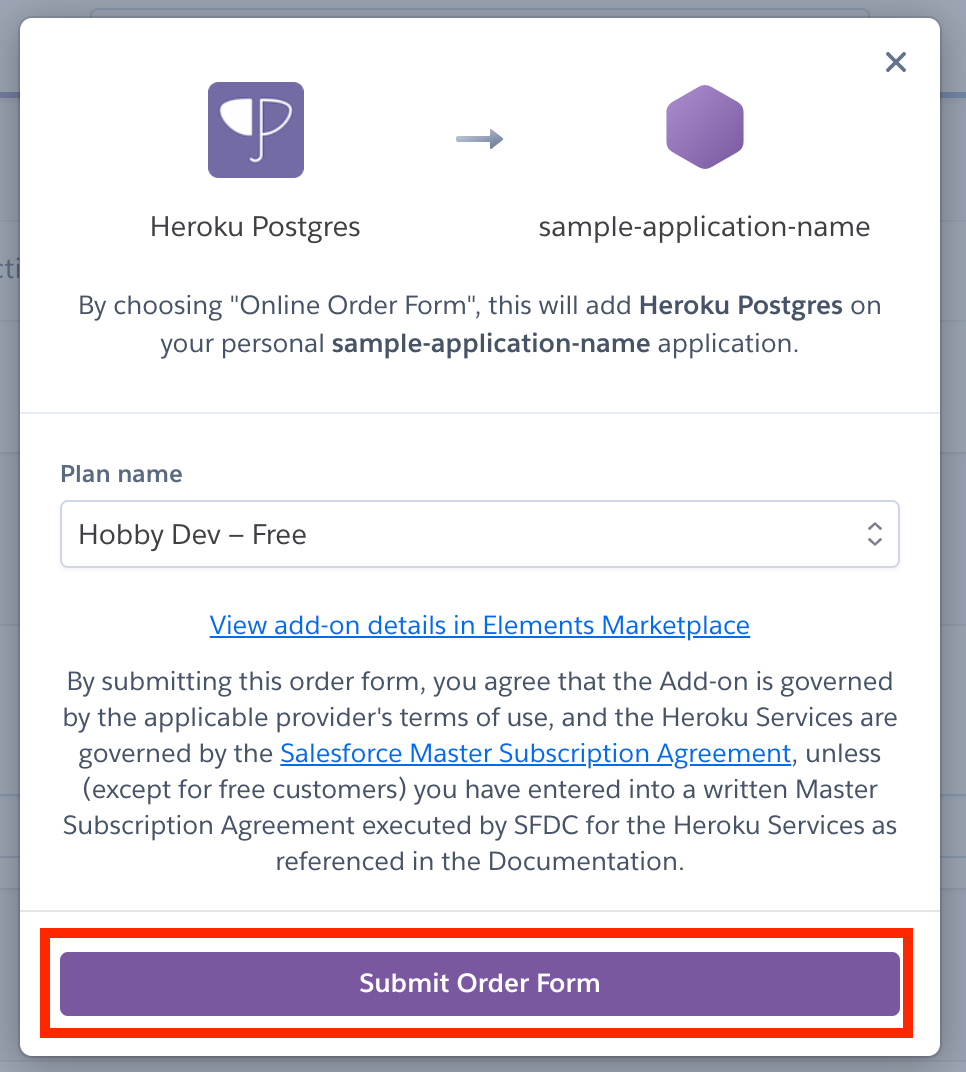
Task: Click bold sample-application-name in description
Action: point(491,343)
